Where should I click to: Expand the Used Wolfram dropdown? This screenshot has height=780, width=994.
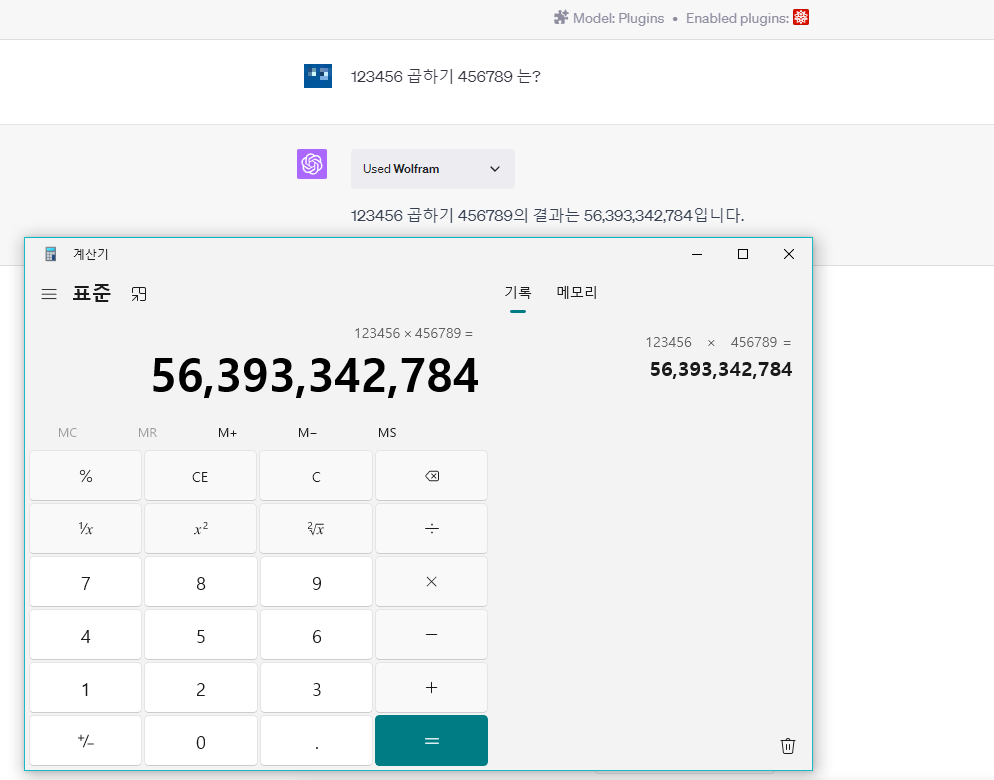433,169
